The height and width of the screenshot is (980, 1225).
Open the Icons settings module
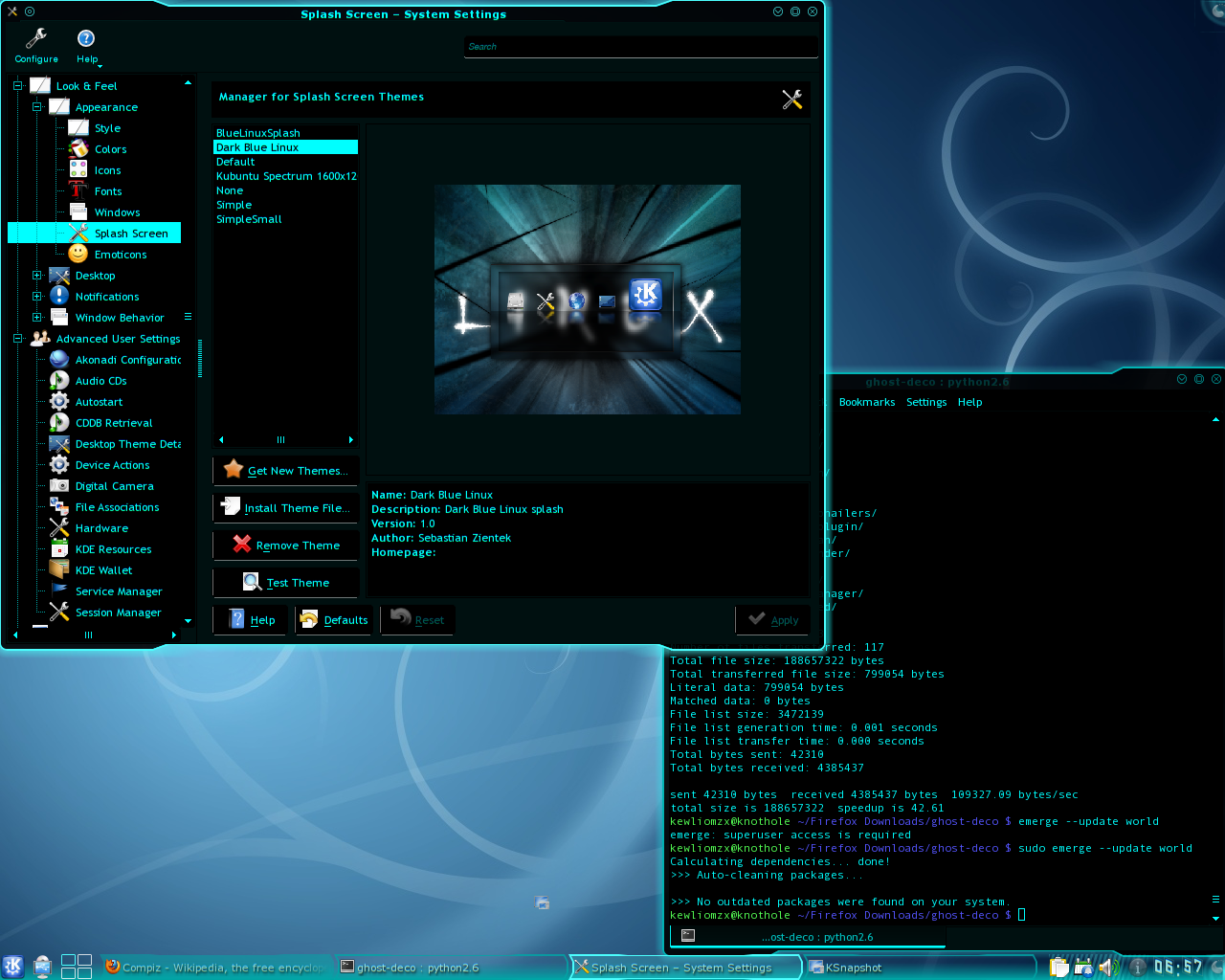point(78,170)
